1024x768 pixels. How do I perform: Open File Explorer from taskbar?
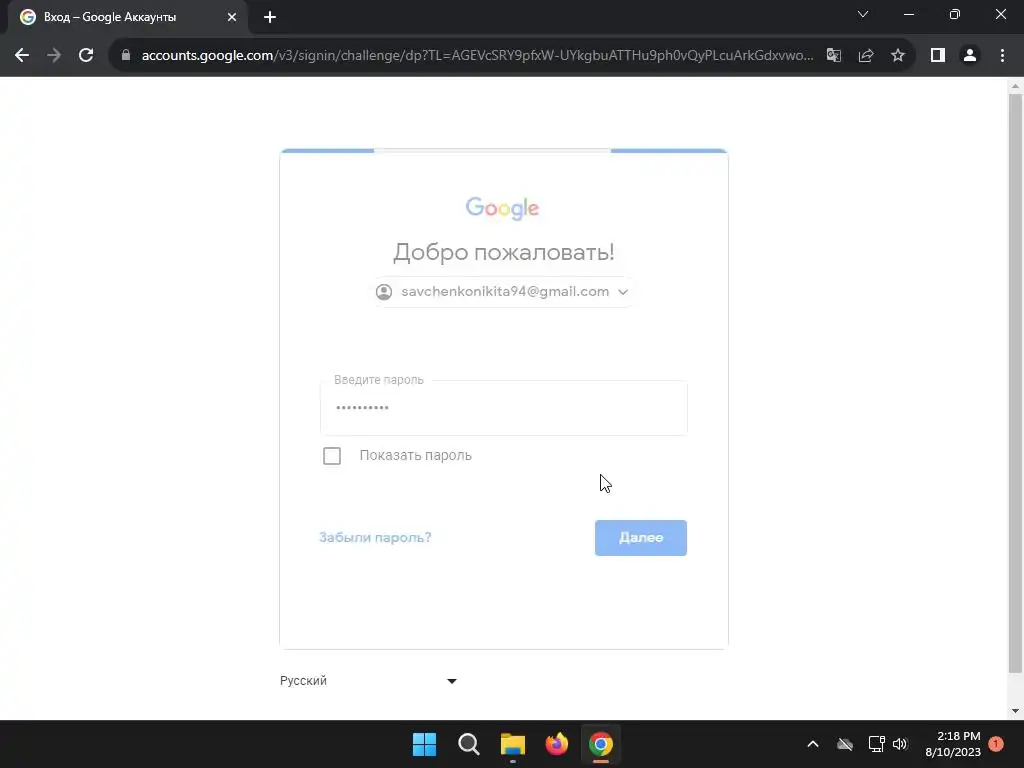click(x=513, y=744)
